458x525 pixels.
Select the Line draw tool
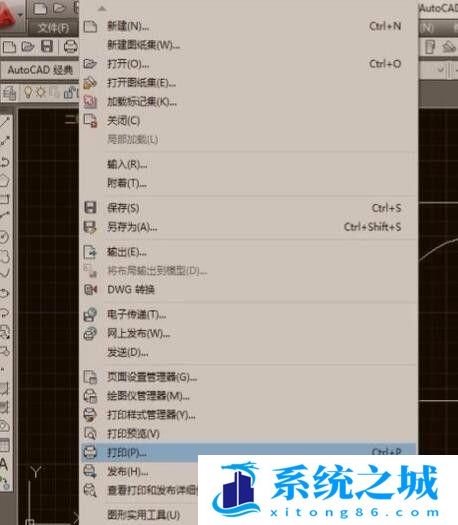tap(5, 122)
